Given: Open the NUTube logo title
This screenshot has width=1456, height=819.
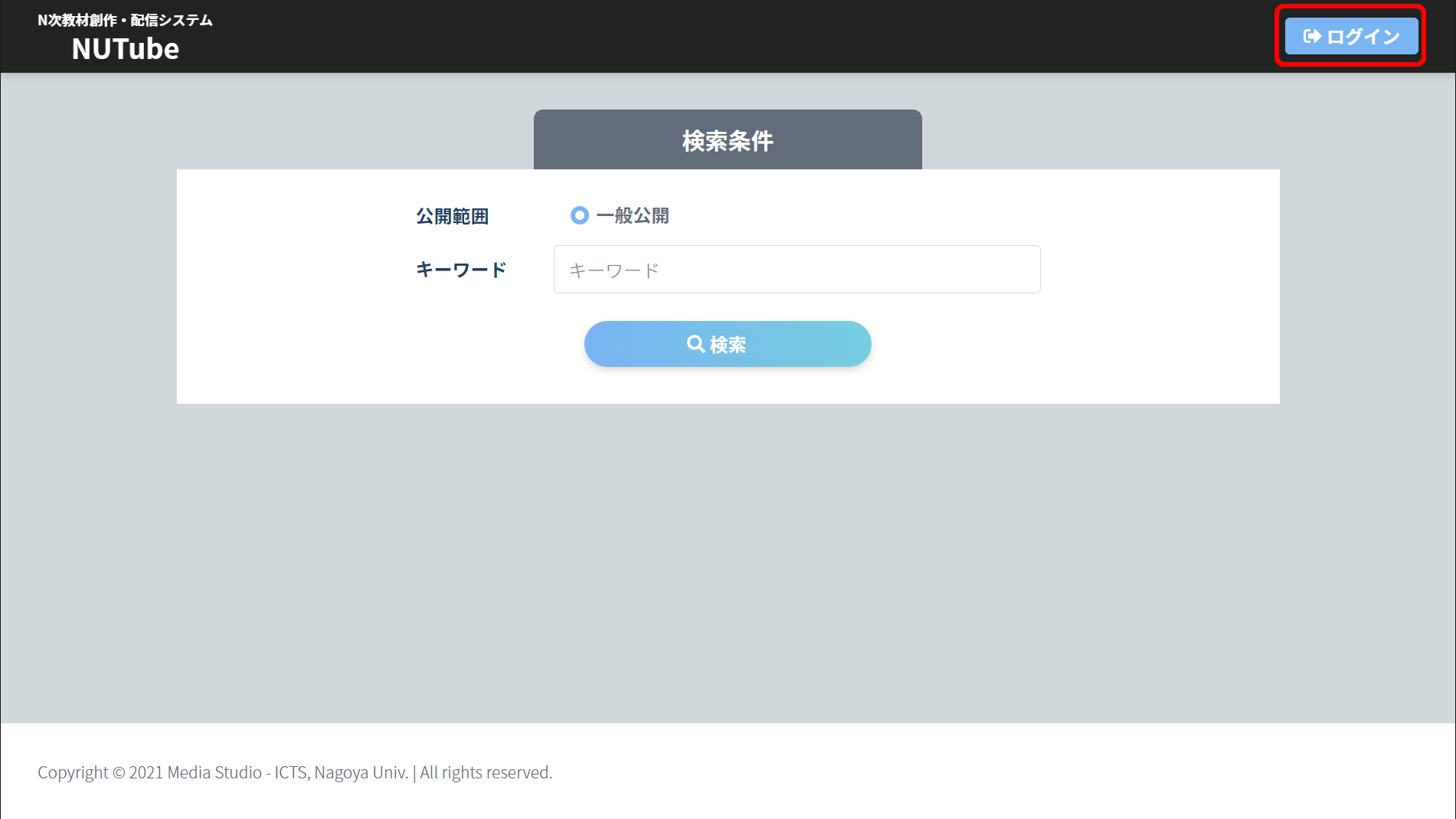Looking at the screenshot, I should (126, 49).
